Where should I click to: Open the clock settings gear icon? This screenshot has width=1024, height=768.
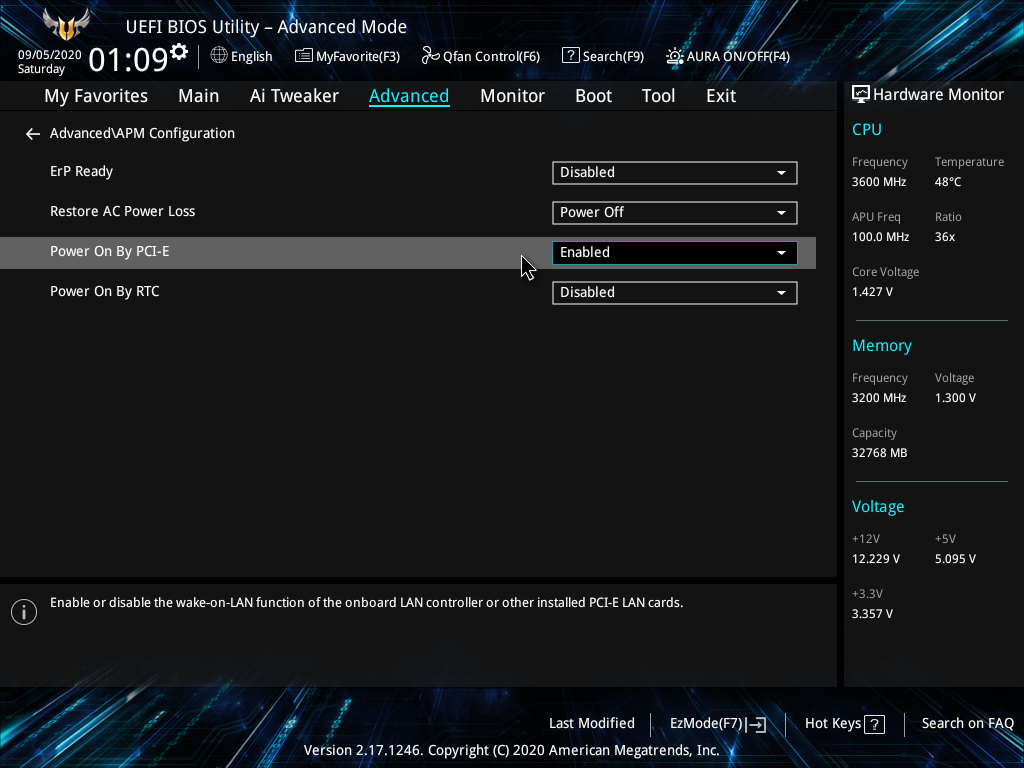click(x=179, y=52)
